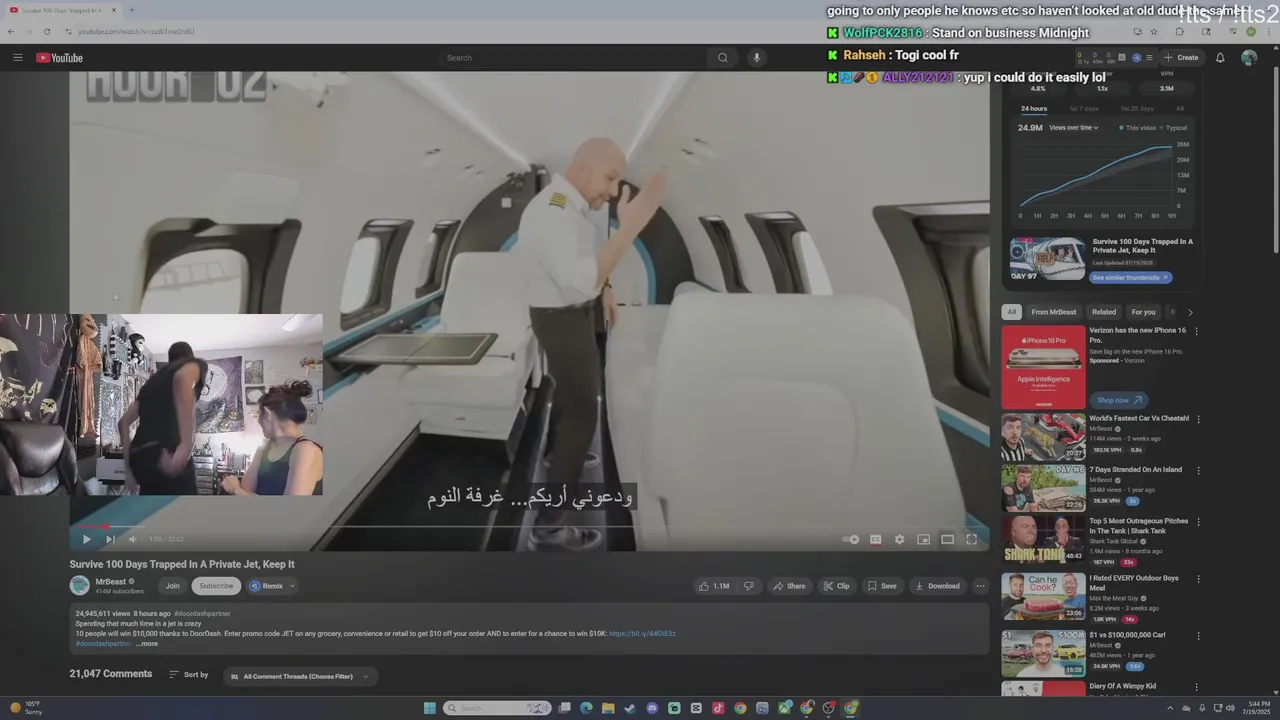Mute the video volume
The width and height of the screenshot is (1280, 720).
[132, 539]
